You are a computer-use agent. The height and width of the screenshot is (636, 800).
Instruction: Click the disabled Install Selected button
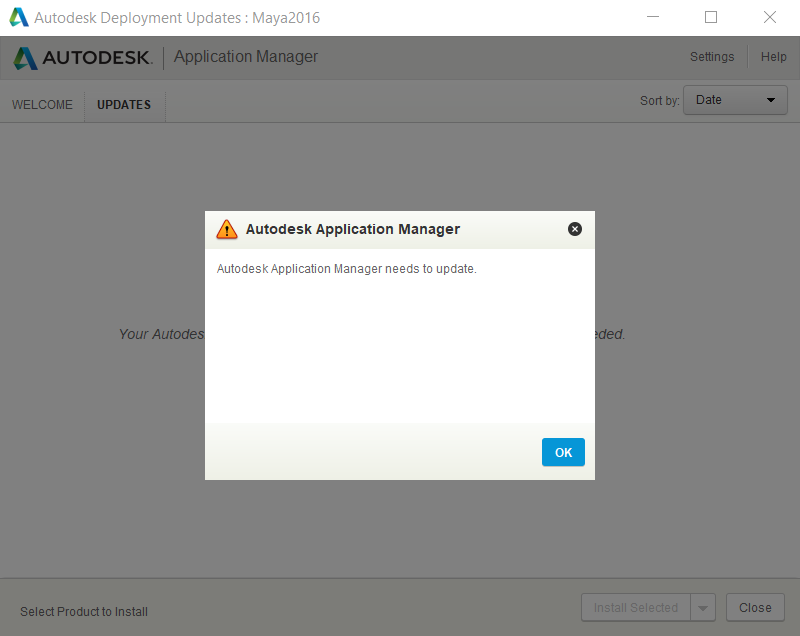tap(635, 607)
